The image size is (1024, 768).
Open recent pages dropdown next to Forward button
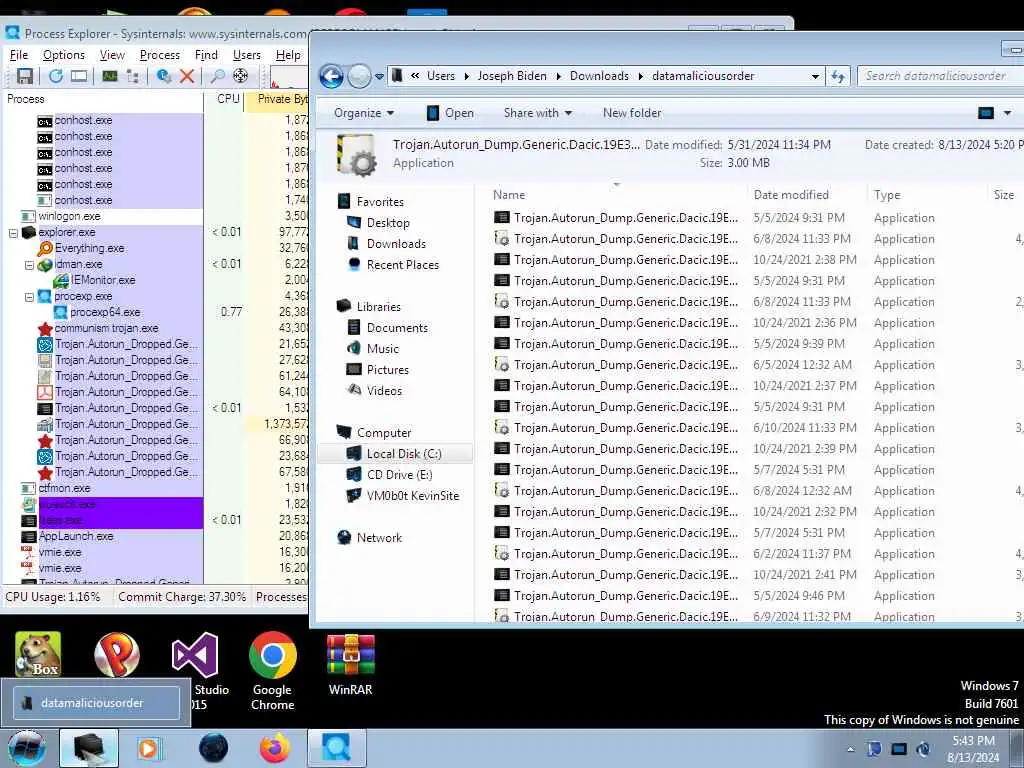tap(379, 76)
